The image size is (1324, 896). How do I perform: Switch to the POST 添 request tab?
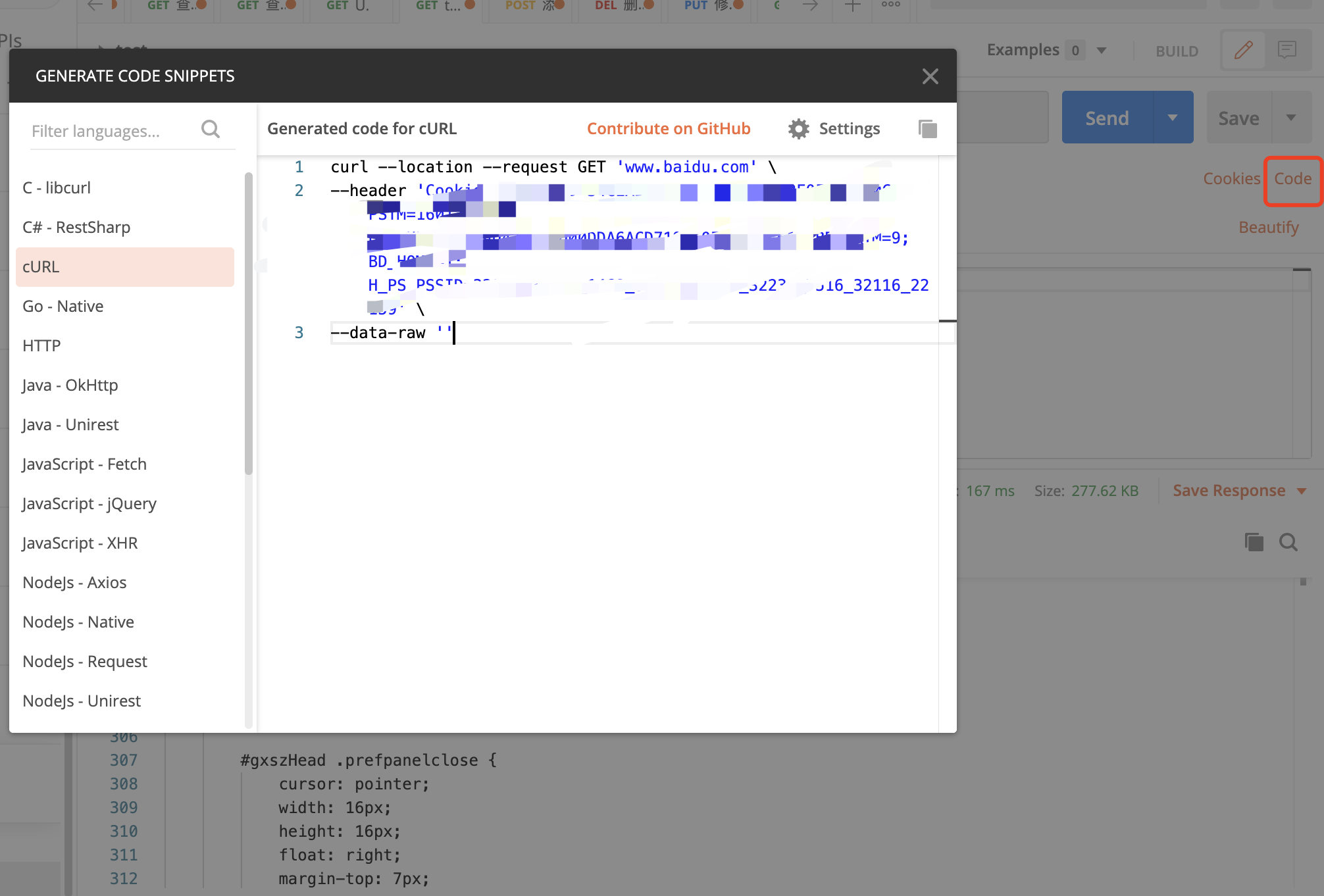tap(530, 5)
